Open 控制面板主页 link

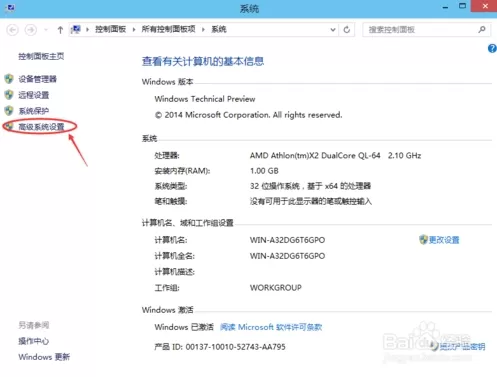[x=41, y=56]
